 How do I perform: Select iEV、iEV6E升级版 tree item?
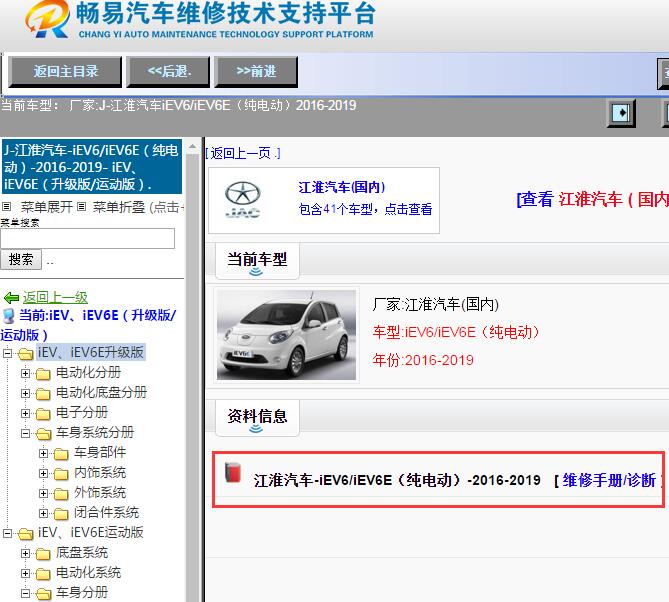(x=90, y=352)
